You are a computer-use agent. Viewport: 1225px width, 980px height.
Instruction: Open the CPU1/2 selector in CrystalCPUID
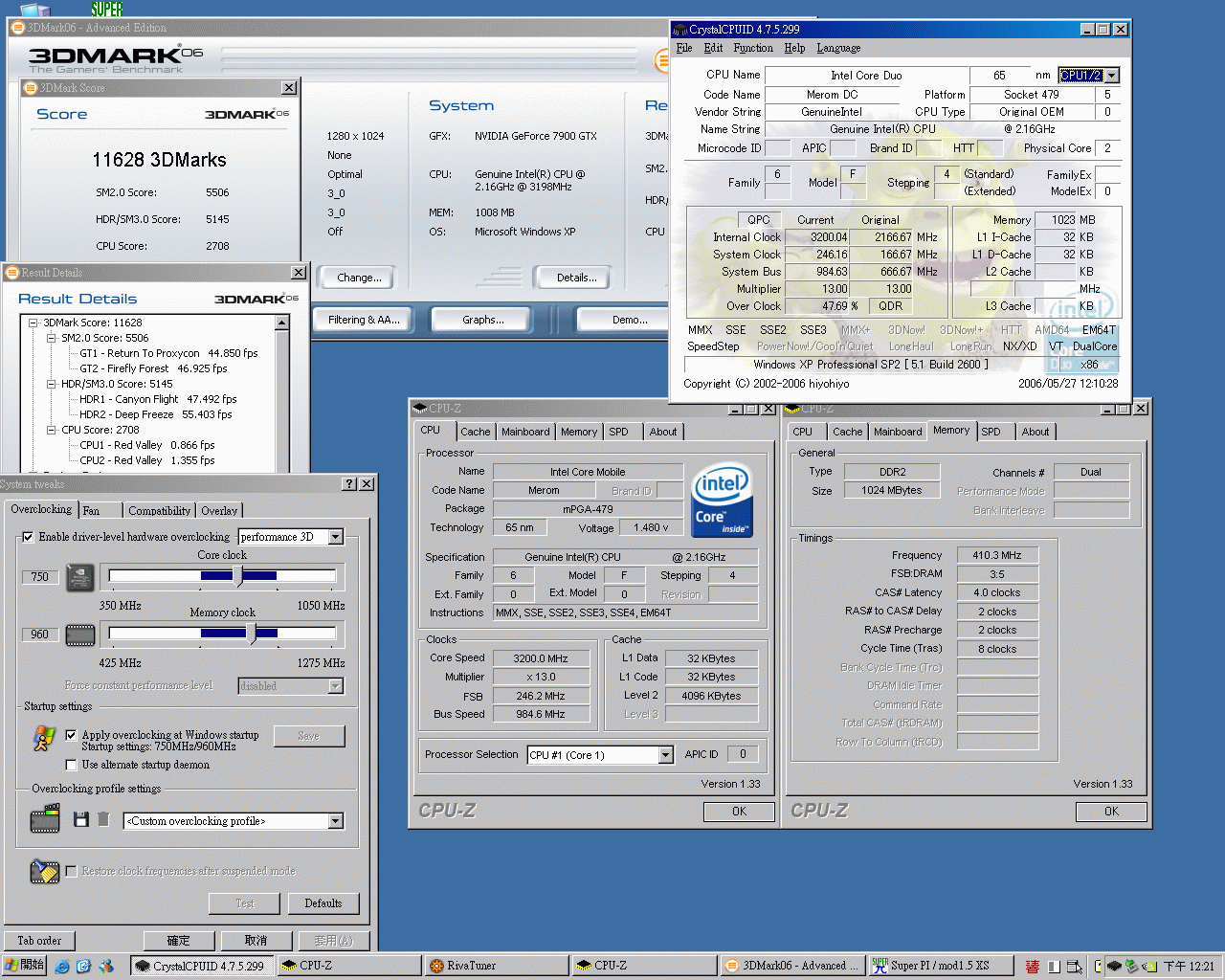pyautogui.click(x=1111, y=76)
